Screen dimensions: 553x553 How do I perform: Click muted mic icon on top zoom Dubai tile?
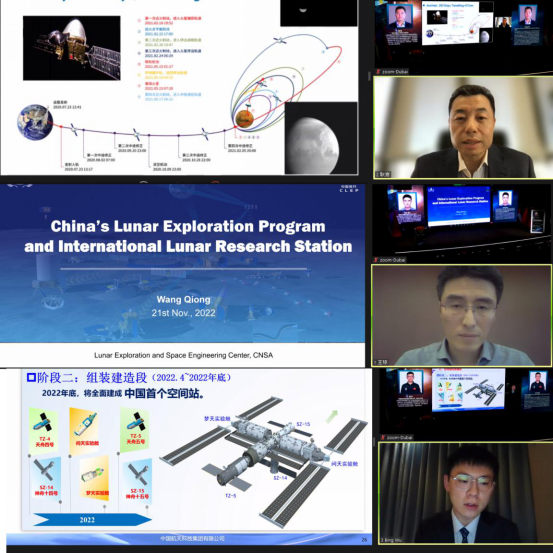tap(378, 72)
